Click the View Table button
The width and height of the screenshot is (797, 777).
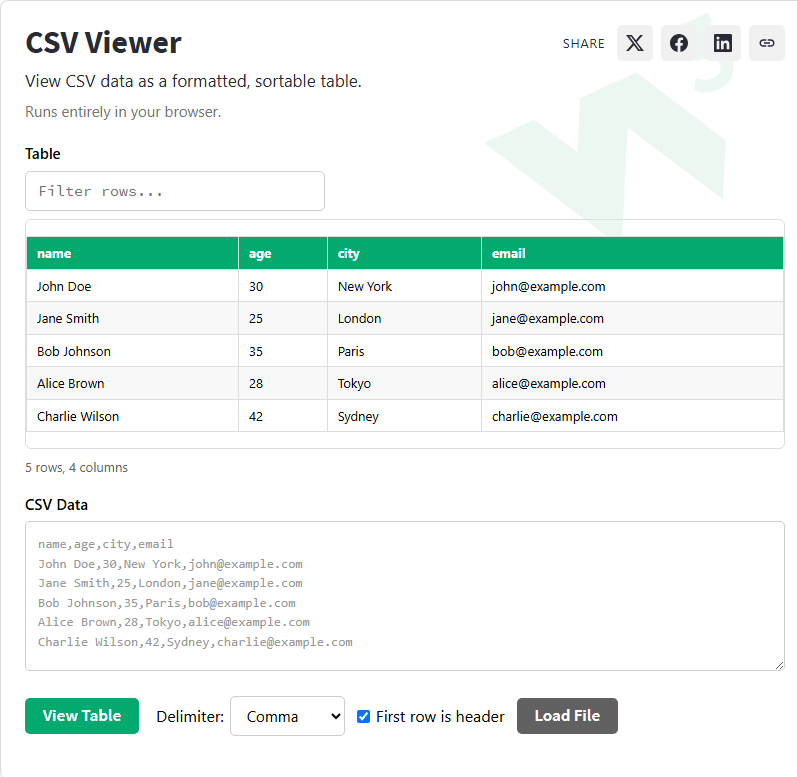82,716
